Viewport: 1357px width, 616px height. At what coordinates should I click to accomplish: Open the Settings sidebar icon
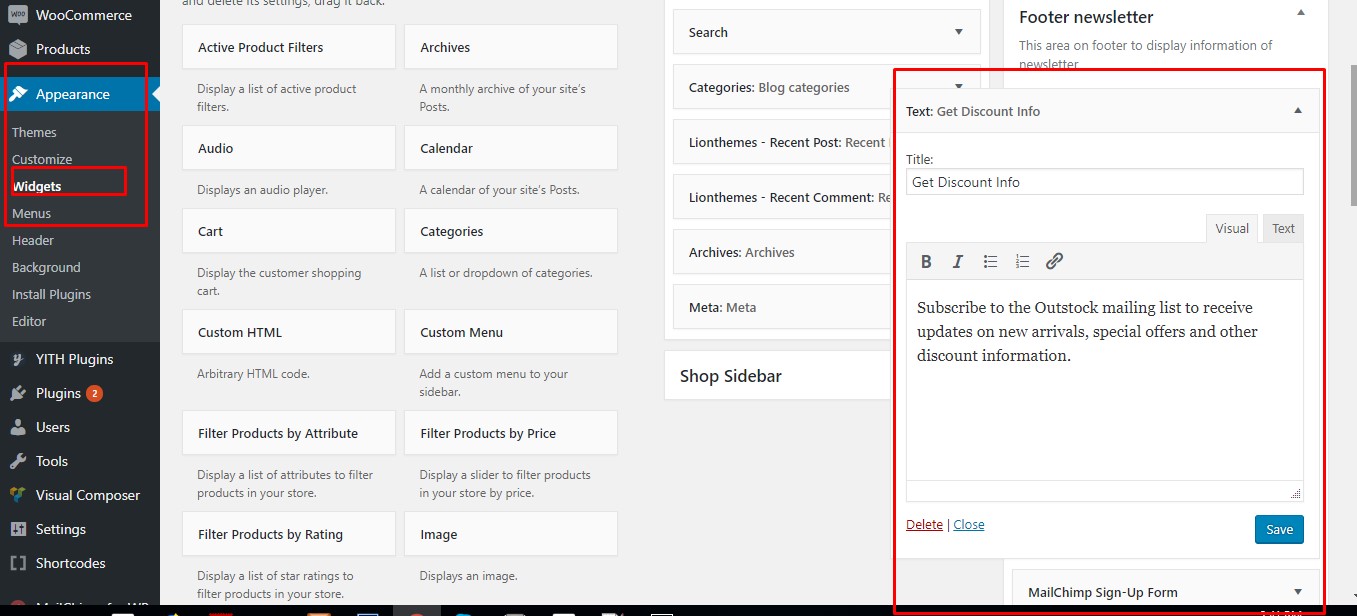(18, 529)
